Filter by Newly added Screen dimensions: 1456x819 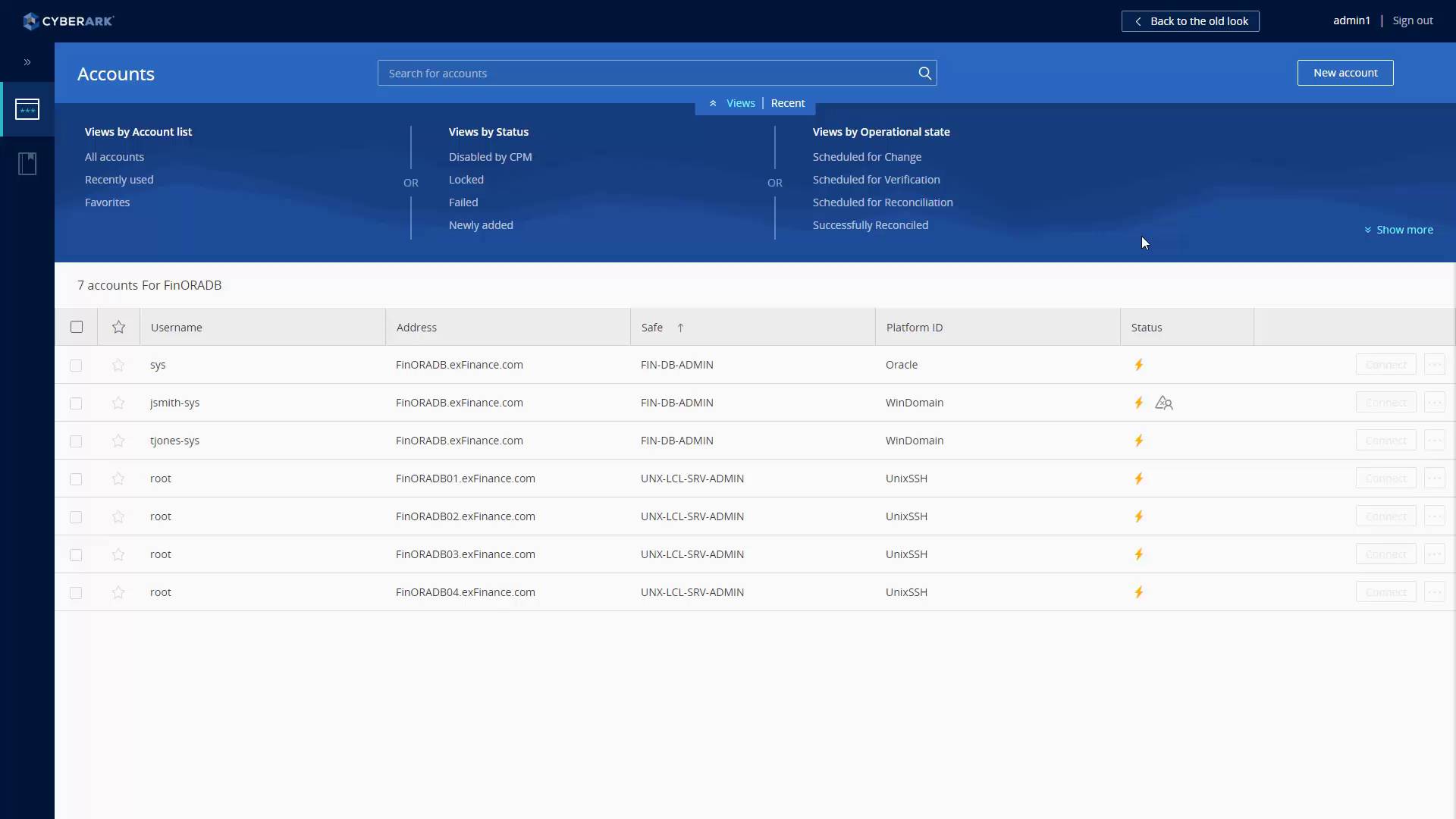point(481,225)
